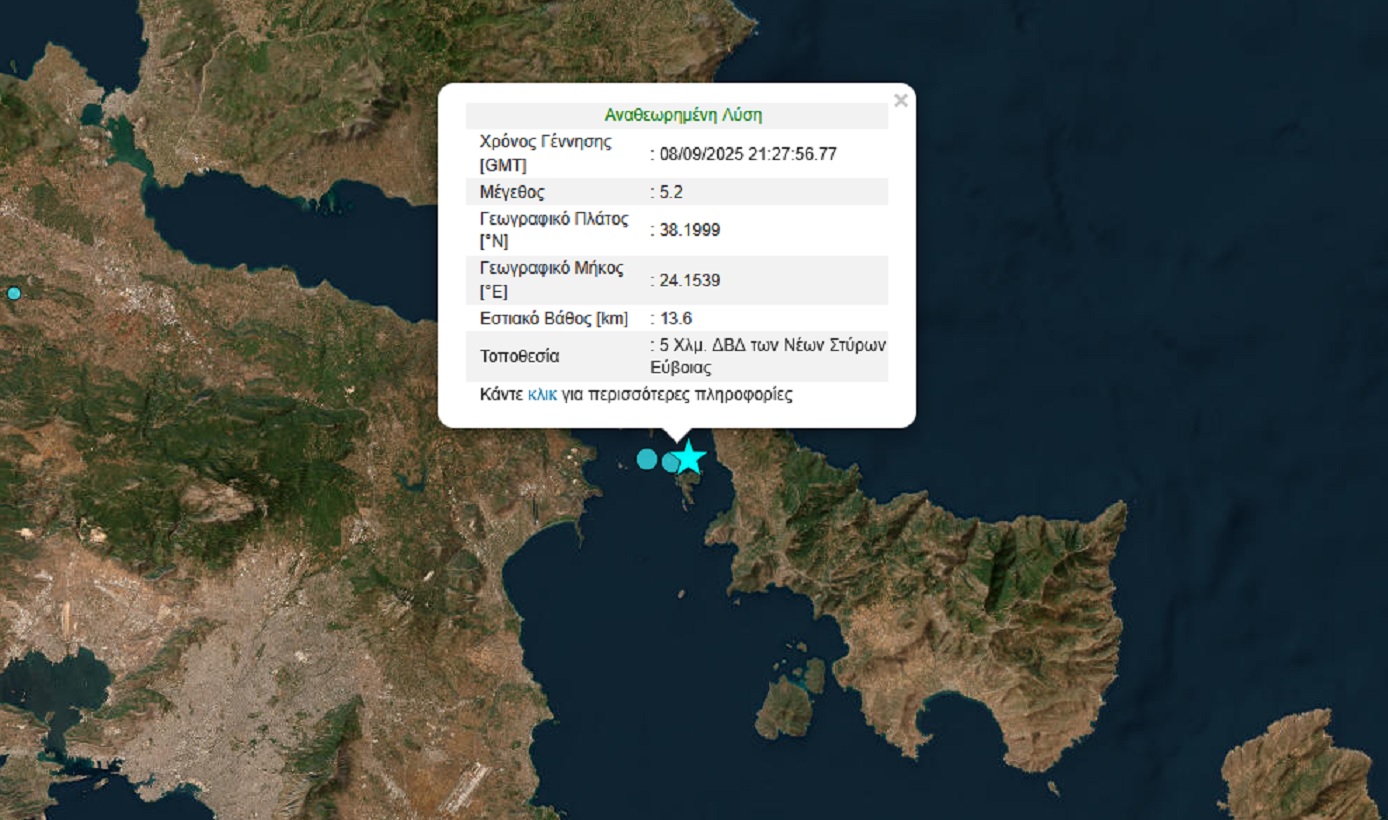
Task: Click the 'Γεωγραφικό Πλάτος [°N]' label
Action: (554, 230)
